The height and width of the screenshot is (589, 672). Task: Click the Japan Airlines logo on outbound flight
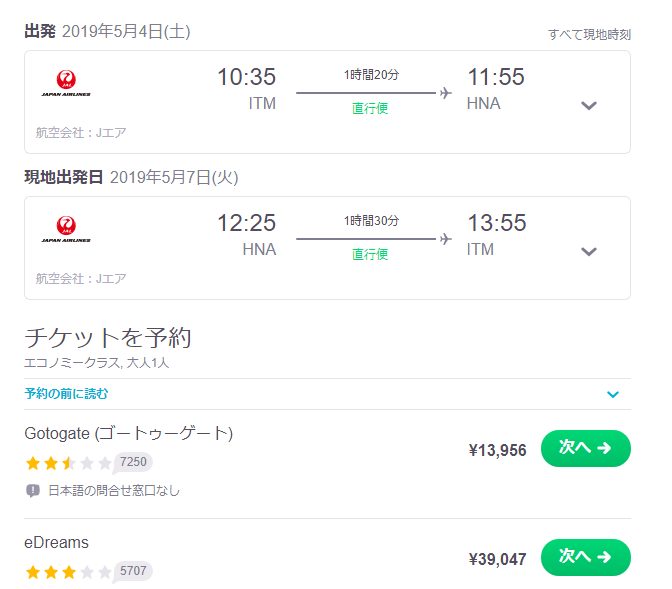(66, 84)
